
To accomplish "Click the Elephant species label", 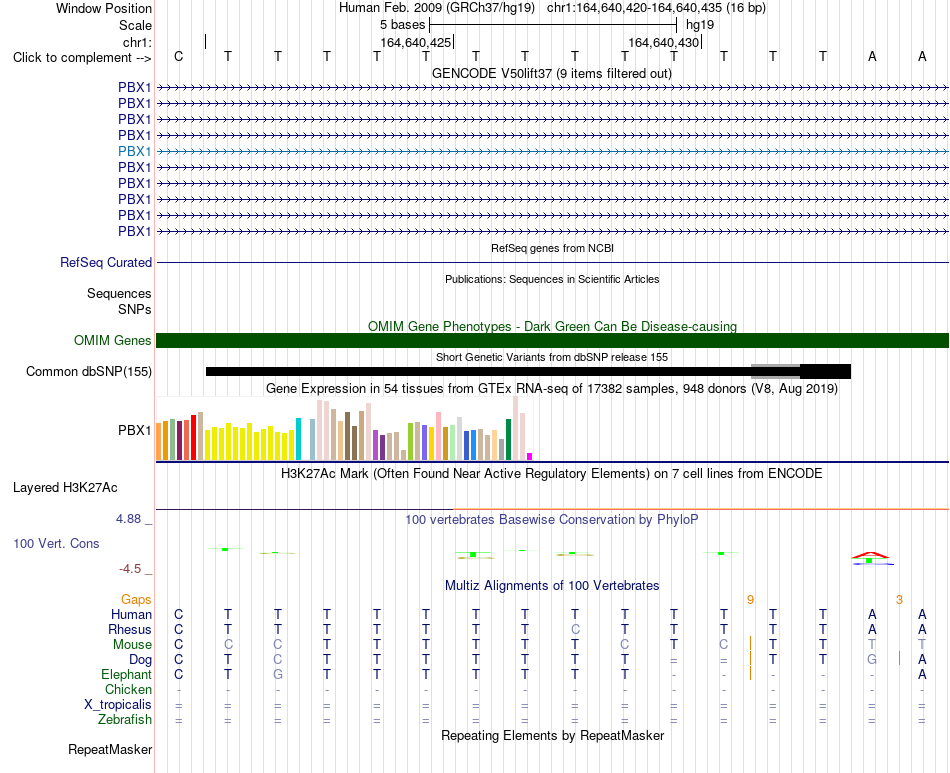I will click(x=127, y=674).
